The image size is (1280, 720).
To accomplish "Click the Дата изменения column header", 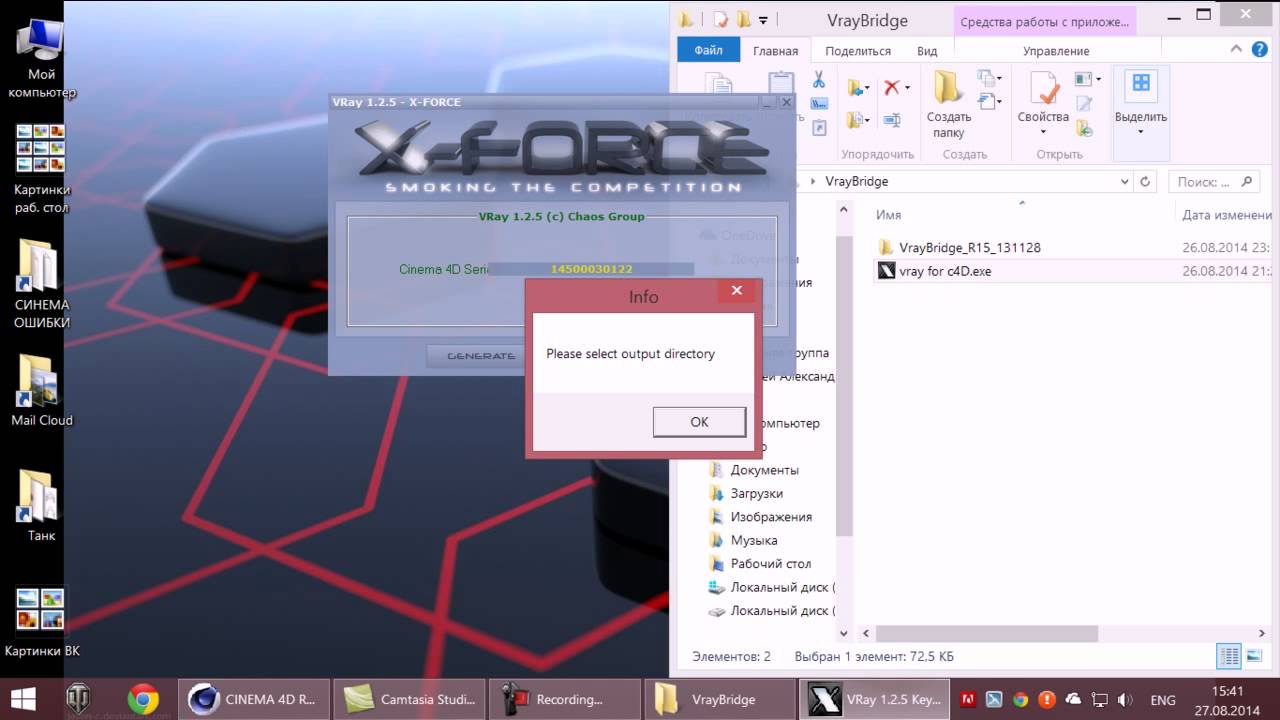I will [1227, 215].
